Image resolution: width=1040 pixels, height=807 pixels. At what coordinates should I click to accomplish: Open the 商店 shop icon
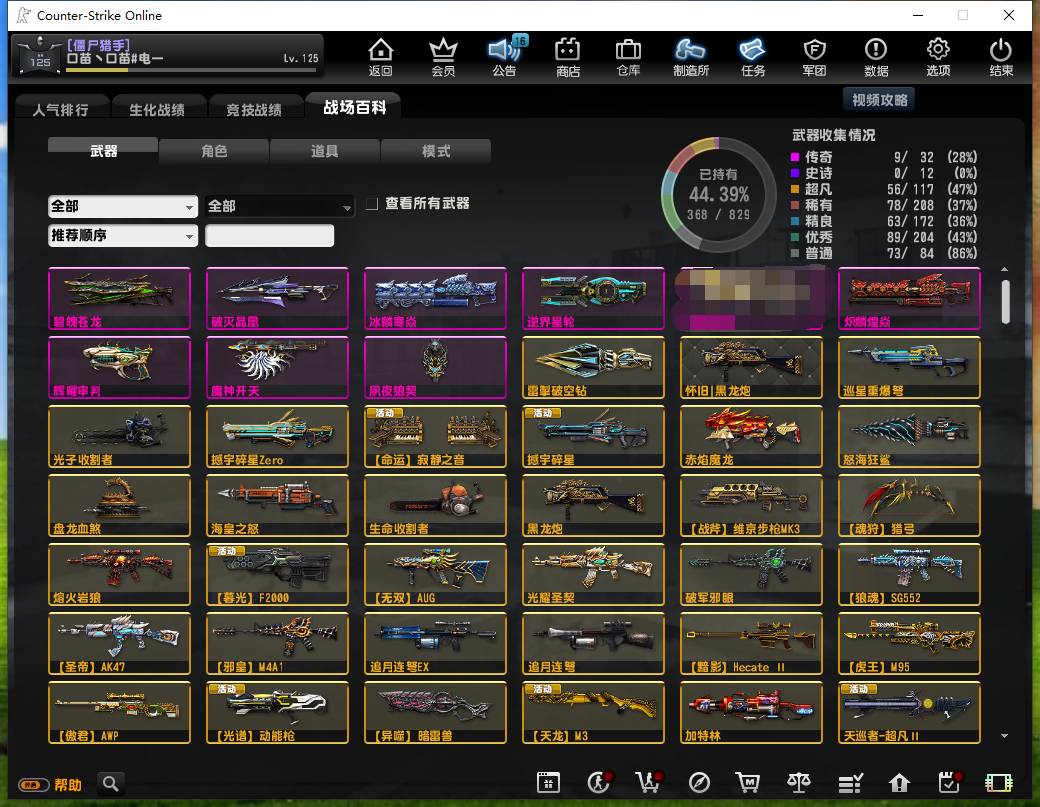(x=568, y=56)
